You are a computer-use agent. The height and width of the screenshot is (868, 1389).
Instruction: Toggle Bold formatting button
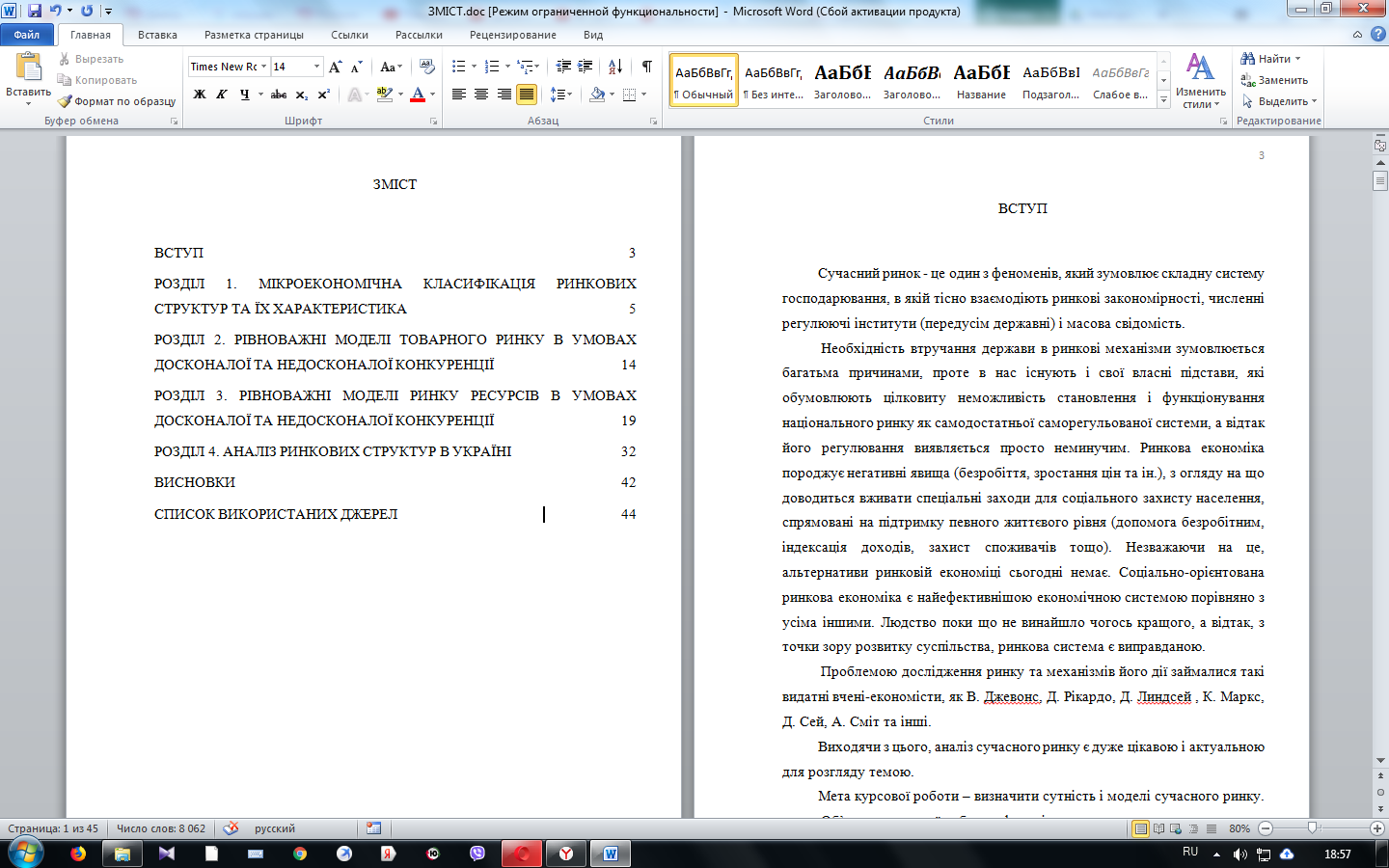pyautogui.click(x=200, y=95)
